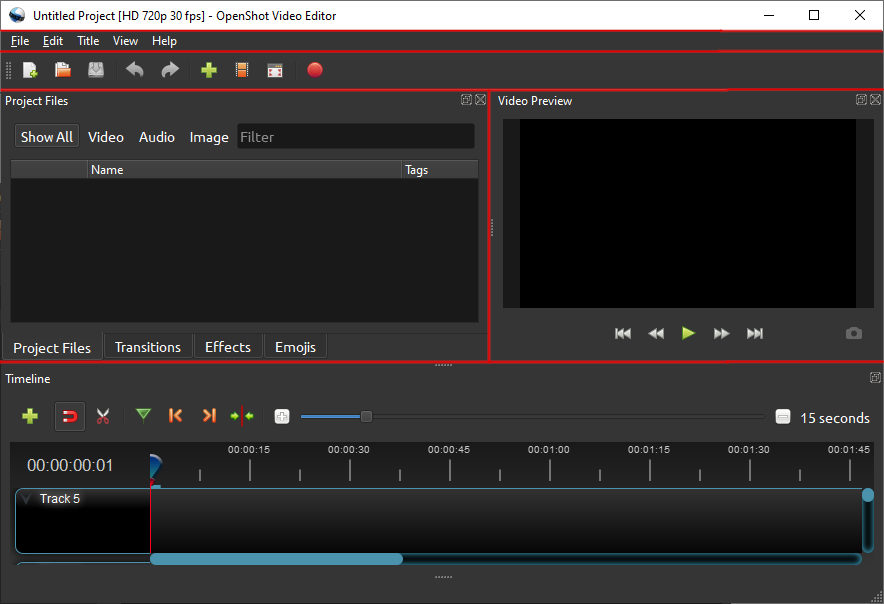This screenshot has height=604, width=884.
Task: Click the zoom slider handle
Action: (x=366, y=417)
